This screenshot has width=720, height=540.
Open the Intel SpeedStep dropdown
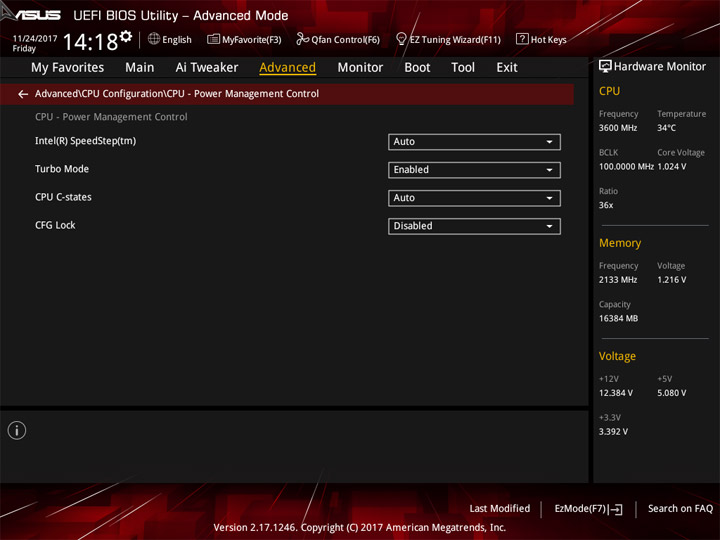click(474, 142)
